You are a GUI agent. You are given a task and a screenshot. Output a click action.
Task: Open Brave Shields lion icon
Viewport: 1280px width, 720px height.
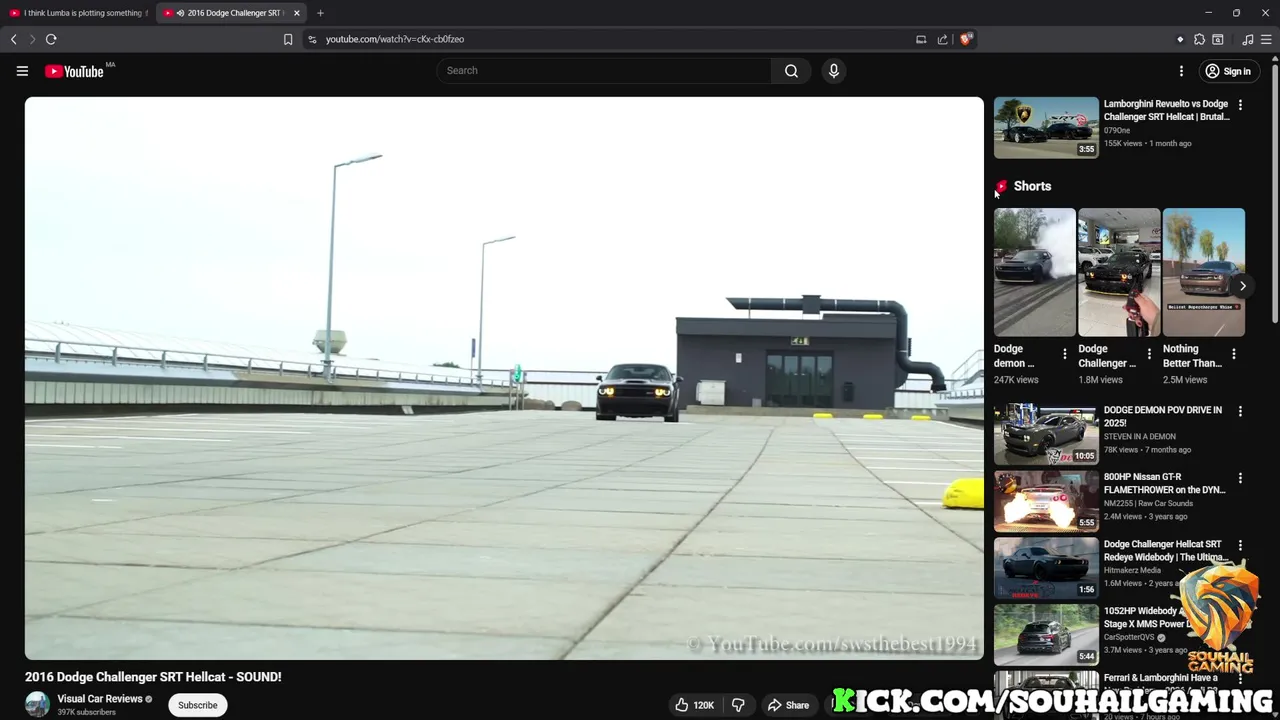965,39
